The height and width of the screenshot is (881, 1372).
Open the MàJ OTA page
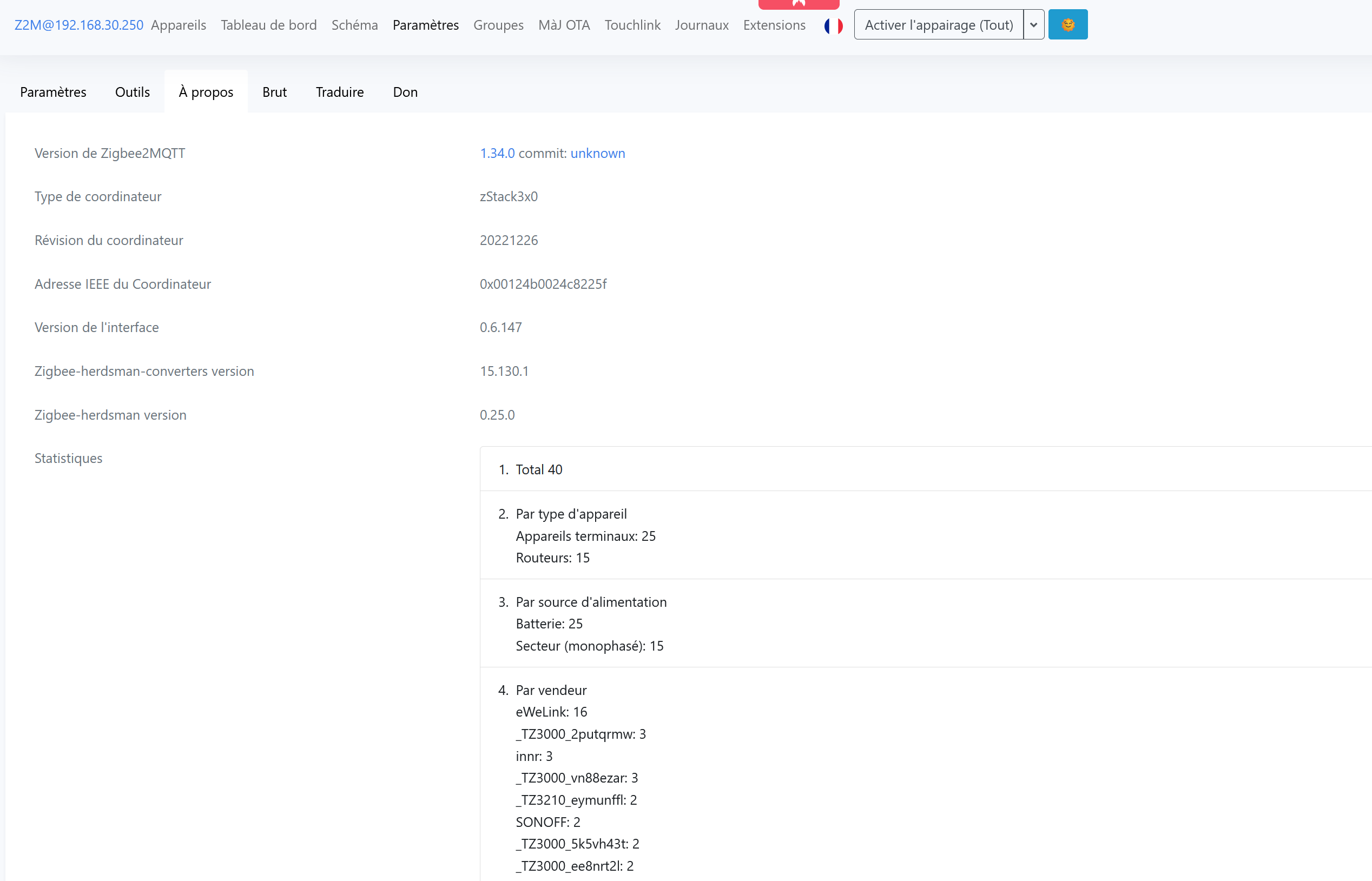[x=564, y=25]
